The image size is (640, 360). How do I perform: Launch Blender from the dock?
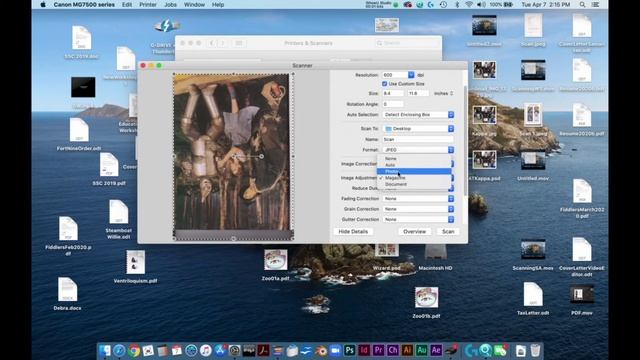click(x=321, y=350)
